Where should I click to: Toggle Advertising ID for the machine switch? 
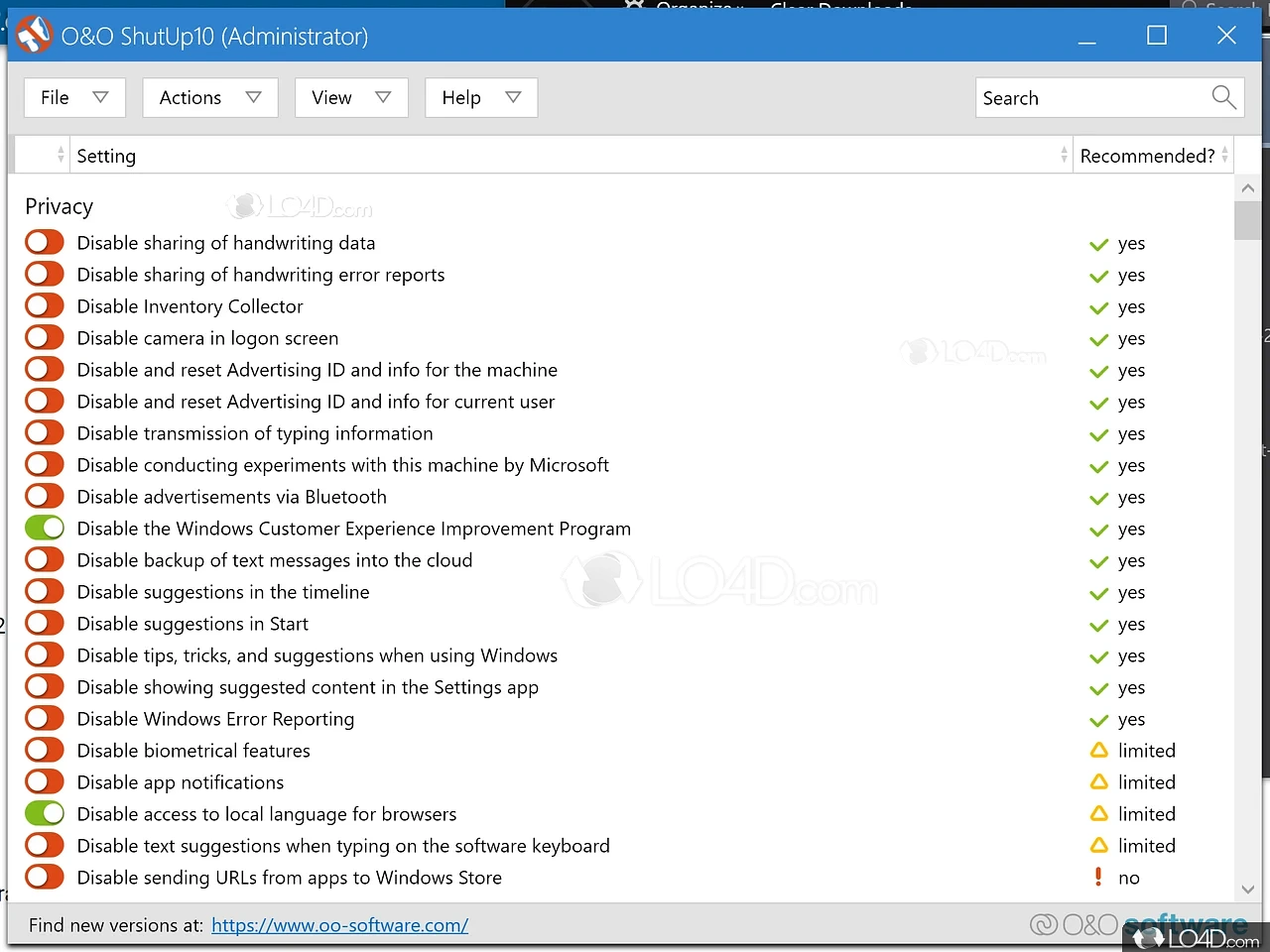click(x=45, y=369)
